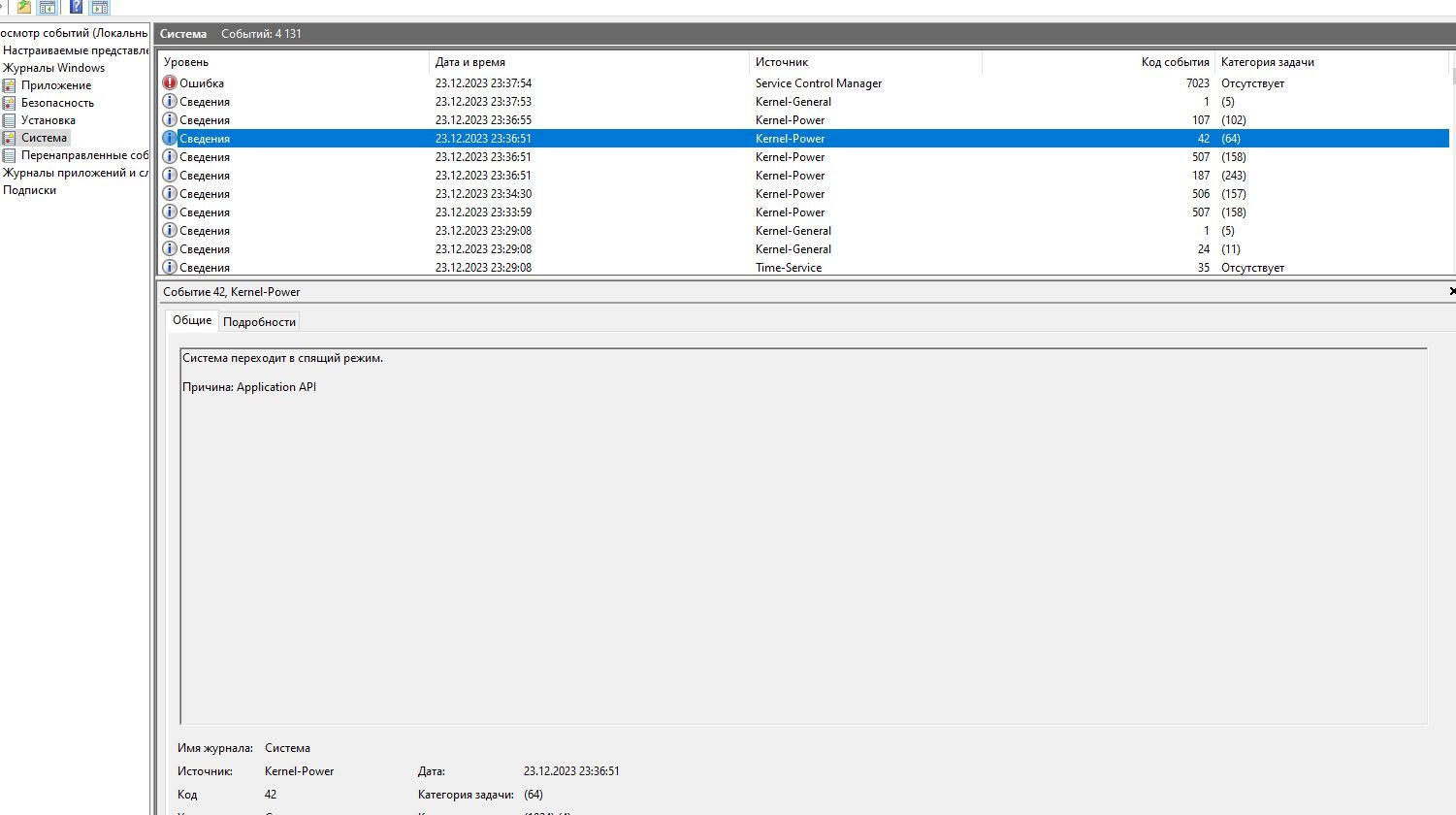Toggle the console tree toolbar icon
Screen dimensions: 1456x815
point(48,7)
